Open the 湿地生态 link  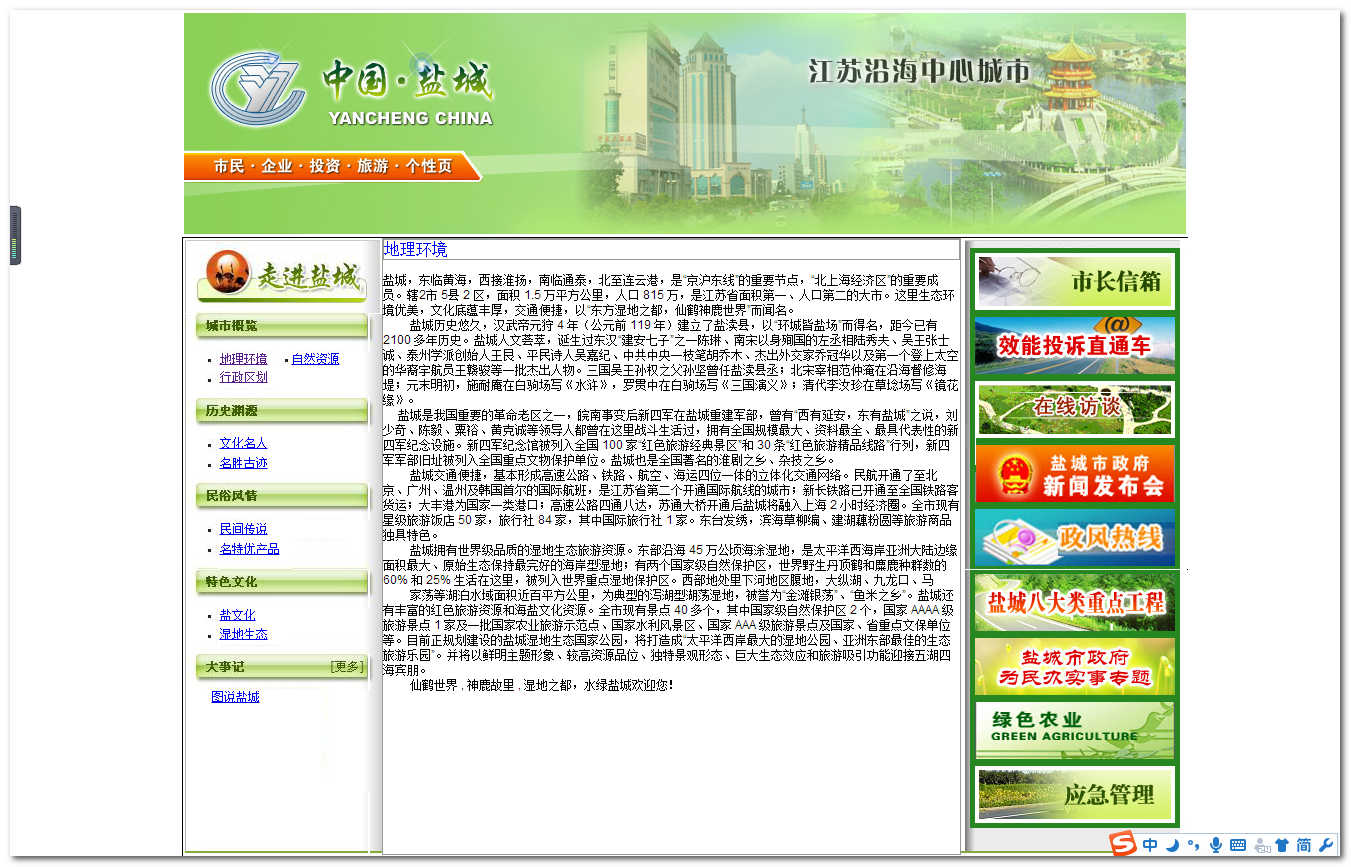pyautogui.click(x=244, y=634)
